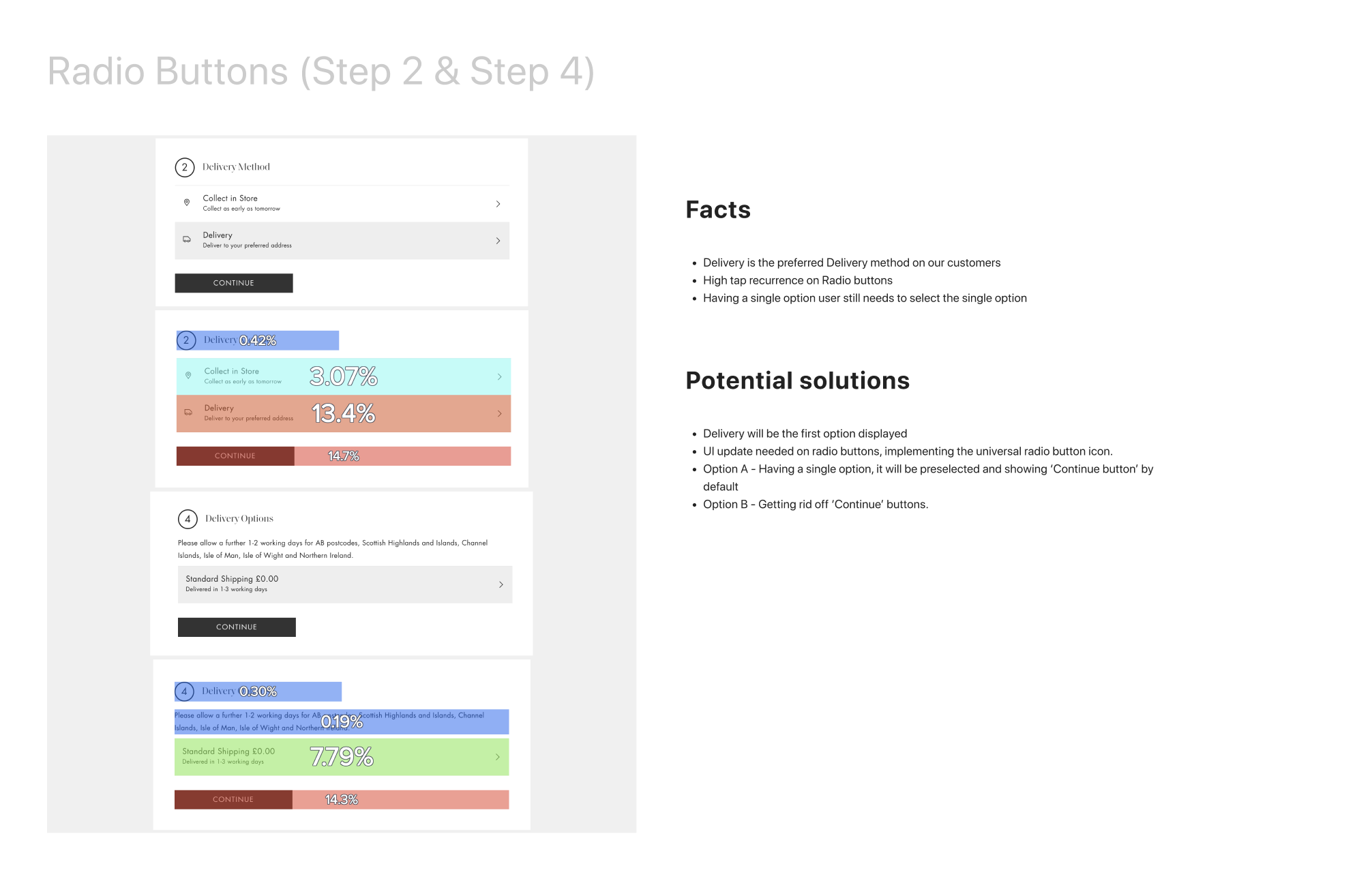1372x881 pixels.
Task: Click the blue highlighted step 4 circle at 0.30%
Action: [184, 691]
